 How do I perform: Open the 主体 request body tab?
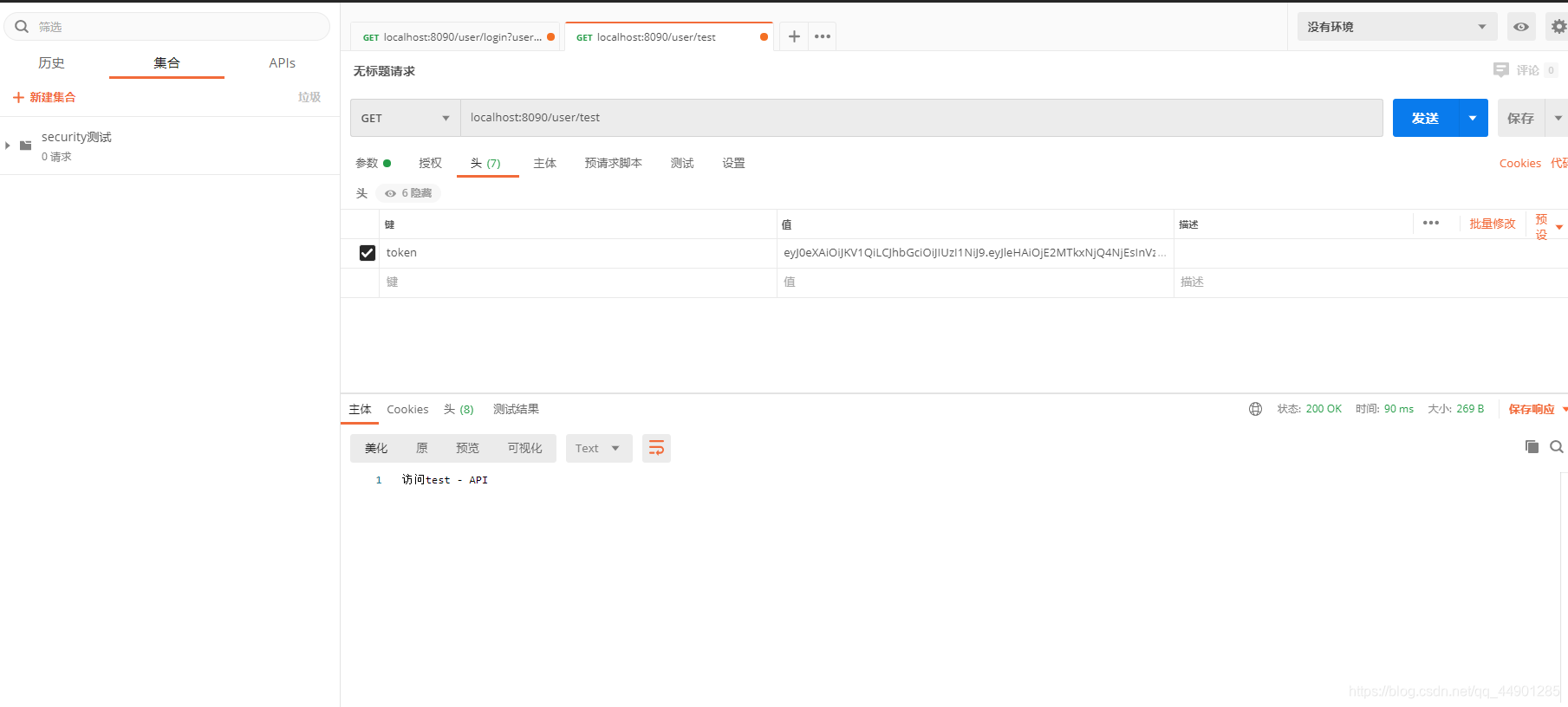click(x=544, y=163)
